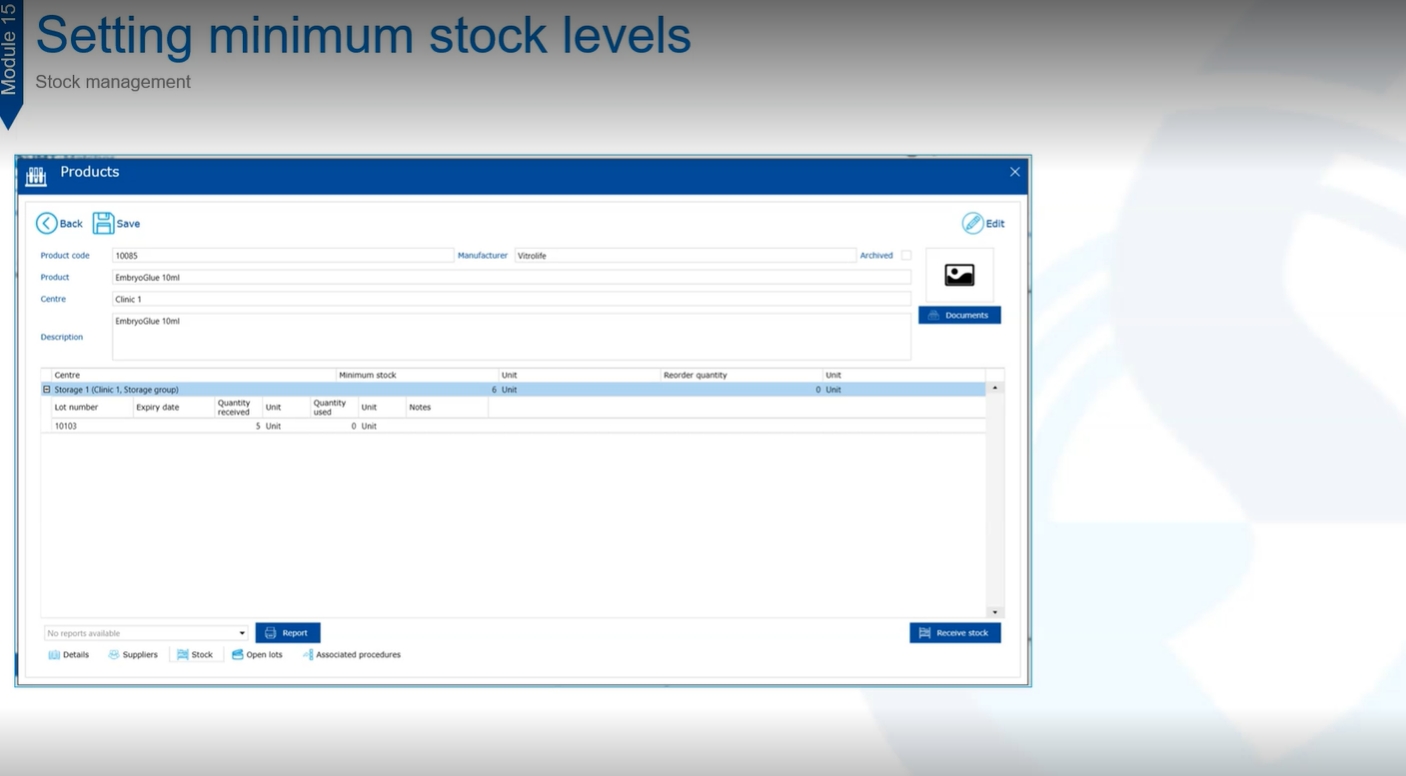Screen dimensions: 1406x776
Task: Collapse the Storage 1 row expander
Action: click(47, 390)
